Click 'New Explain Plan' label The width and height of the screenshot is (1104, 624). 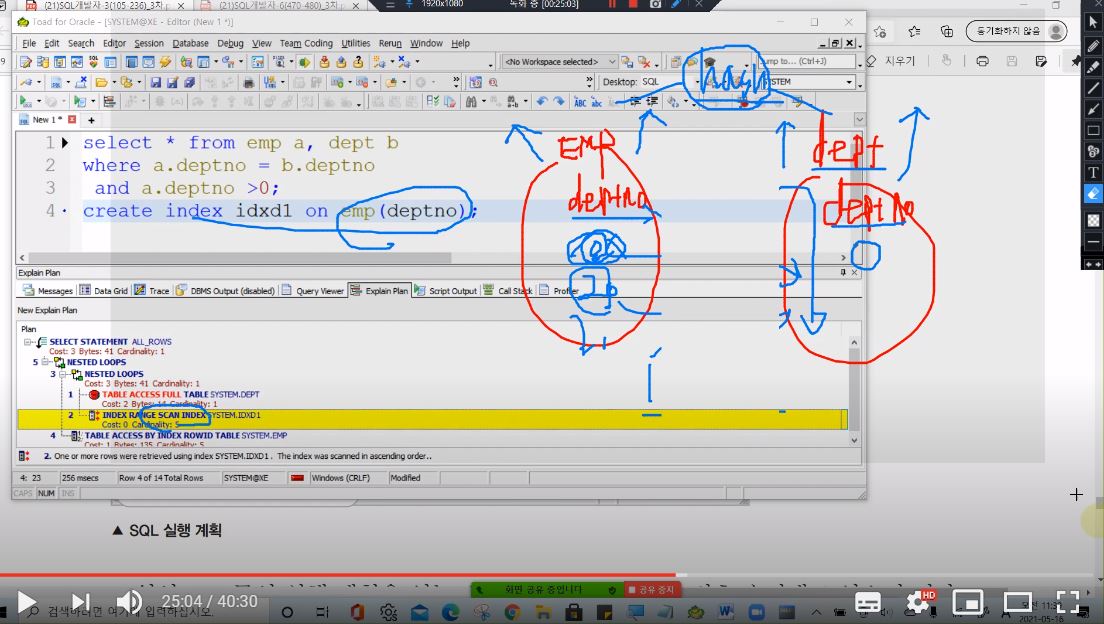tap(47, 310)
